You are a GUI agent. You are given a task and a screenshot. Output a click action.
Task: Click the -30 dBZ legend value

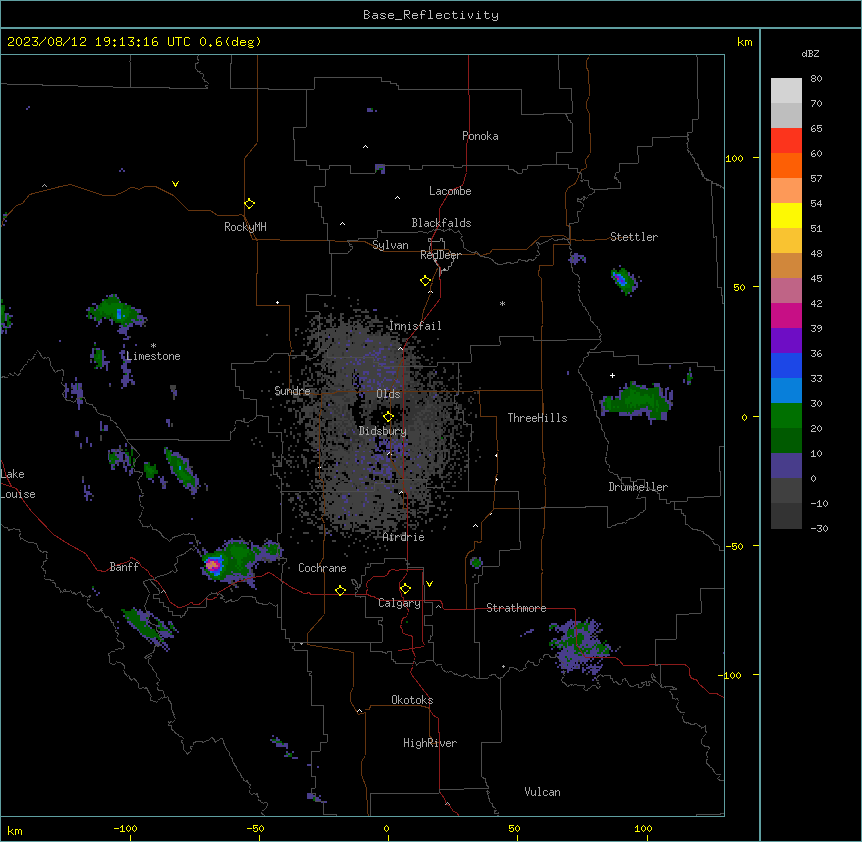[x=819, y=528]
